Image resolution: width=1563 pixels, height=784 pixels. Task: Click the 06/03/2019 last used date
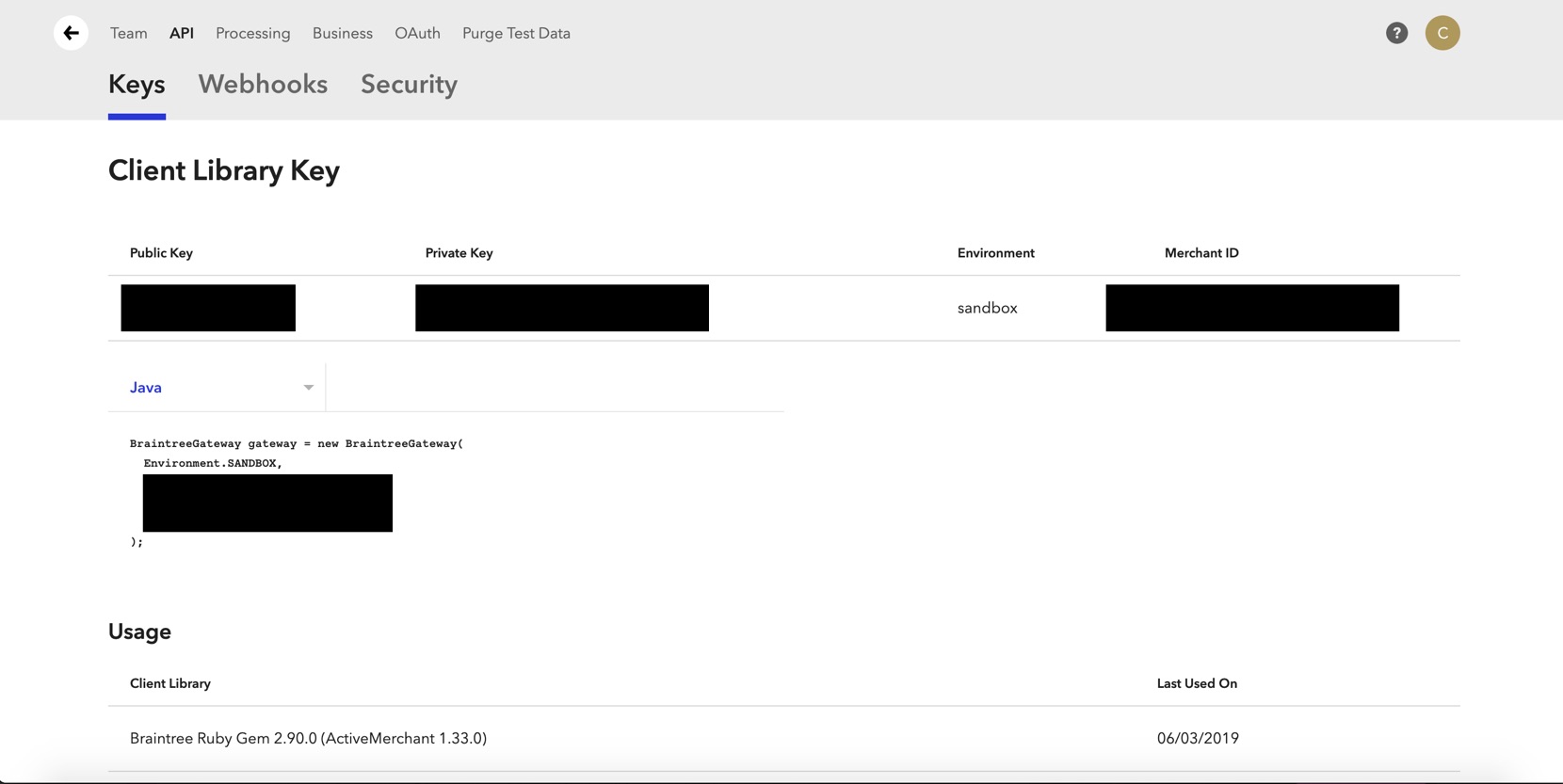pyautogui.click(x=1197, y=739)
